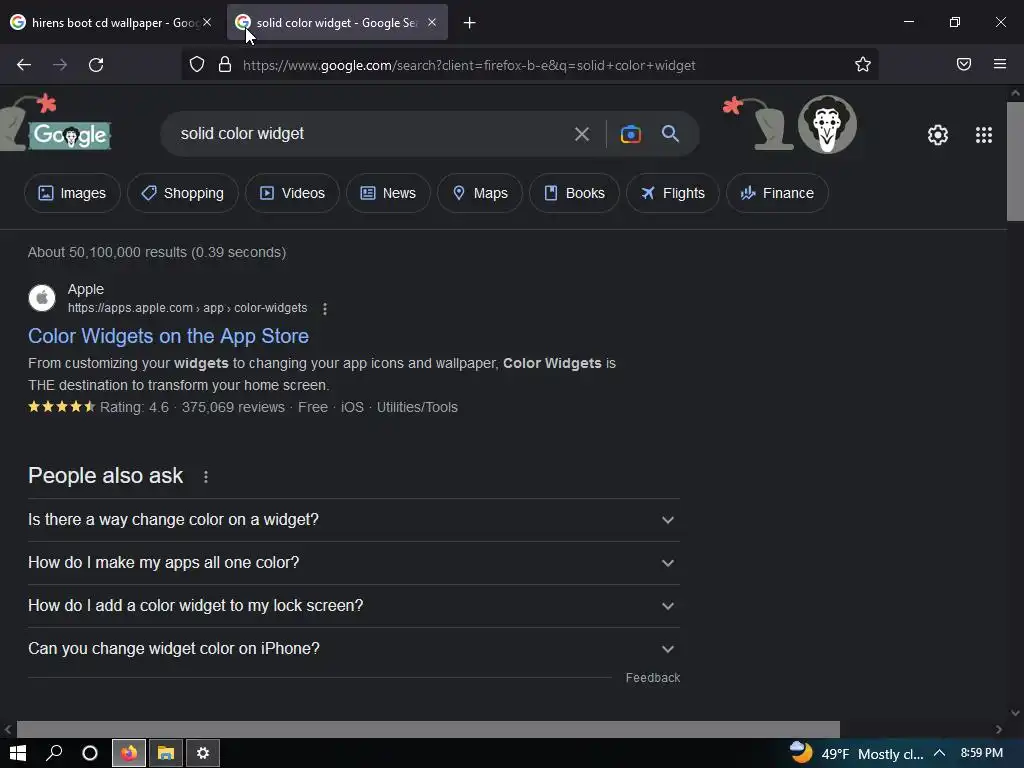Close the 'solid color widget' tab
This screenshot has height=768, width=1024.
(x=432, y=22)
